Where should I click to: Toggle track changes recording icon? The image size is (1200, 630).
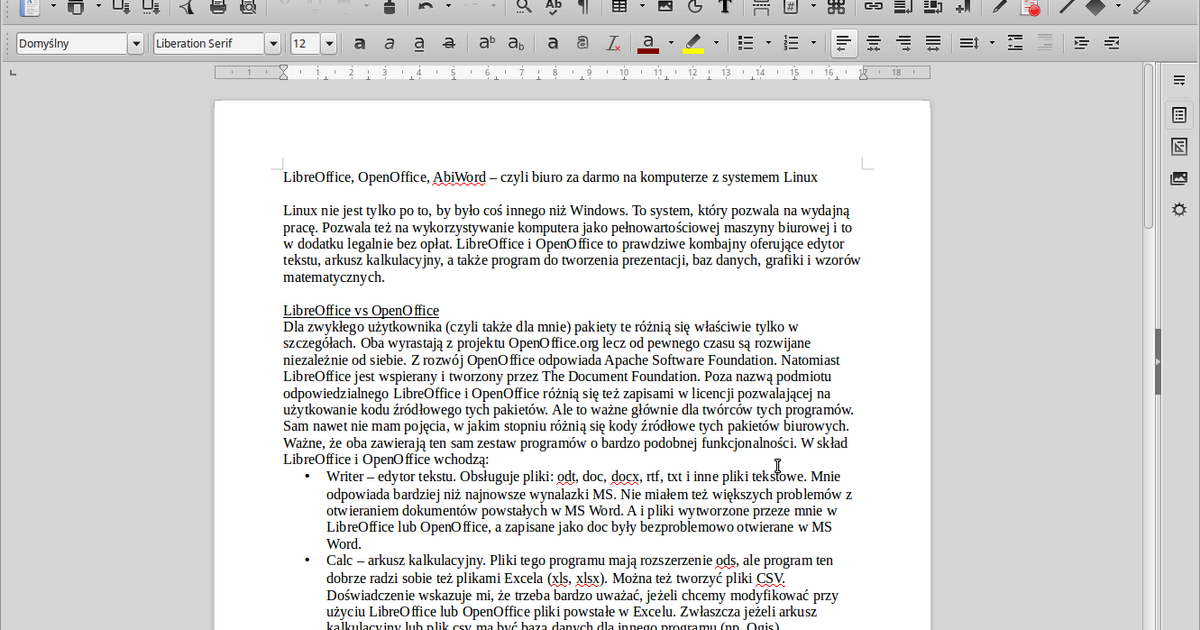[1029, 7]
